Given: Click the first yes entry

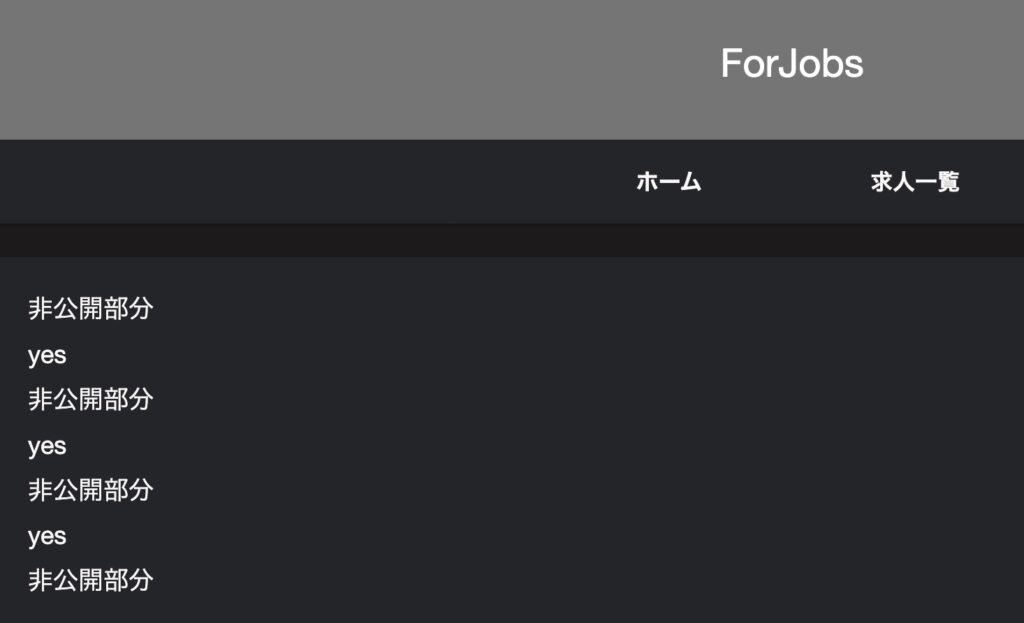Looking at the screenshot, I should tap(47, 355).
